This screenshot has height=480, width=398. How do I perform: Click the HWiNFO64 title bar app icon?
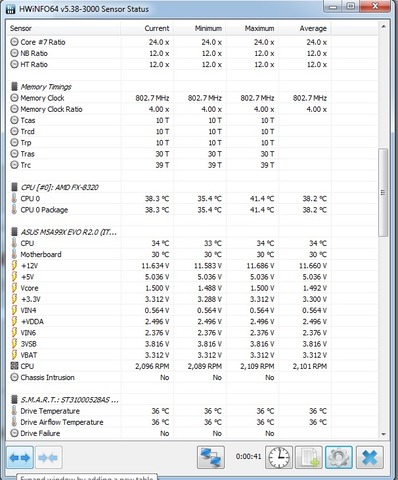(x=11, y=9)
